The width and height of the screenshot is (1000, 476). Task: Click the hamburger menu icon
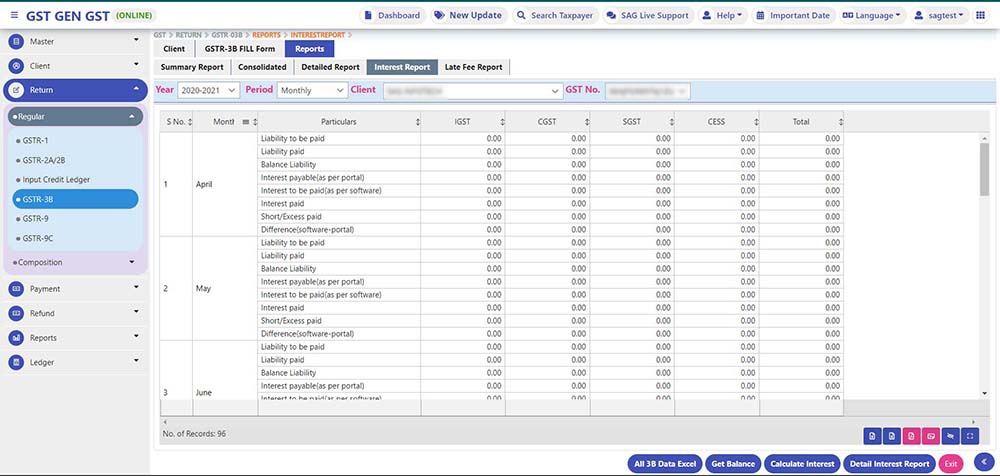click(14, 16)
